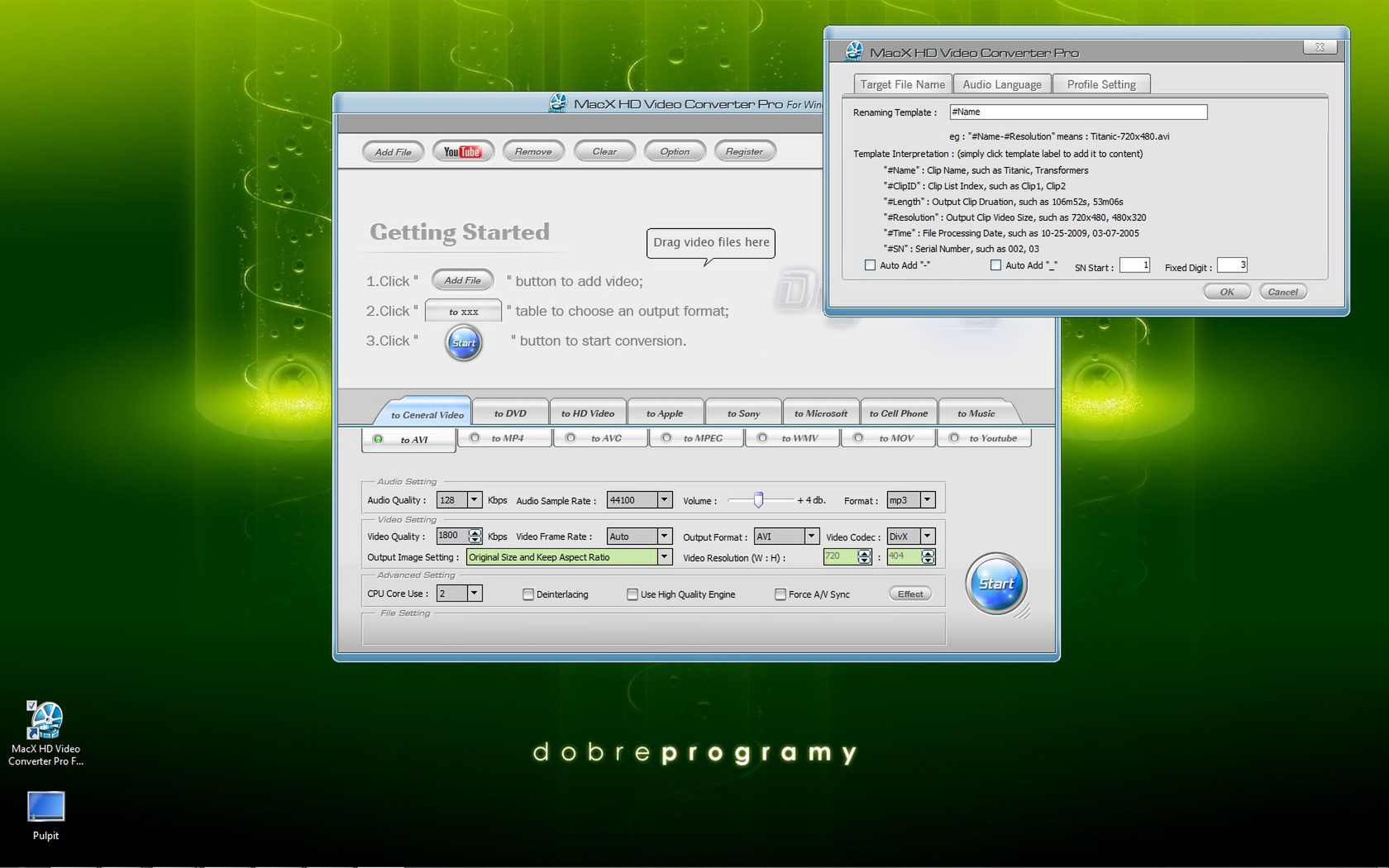The image size is (1389, 868).
Task: Open the Target File Name tab
Action: (902, 84)
